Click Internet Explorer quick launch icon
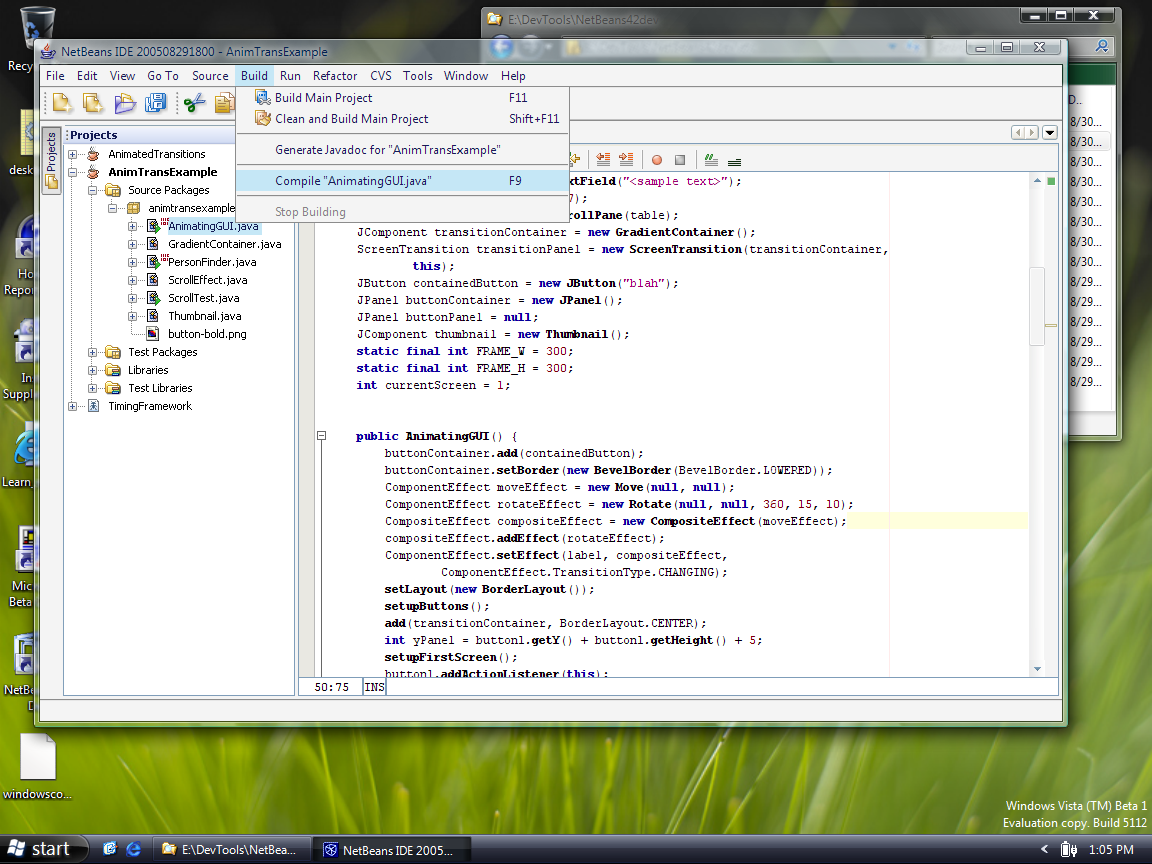1152x864 pixels. pos(134,849)
